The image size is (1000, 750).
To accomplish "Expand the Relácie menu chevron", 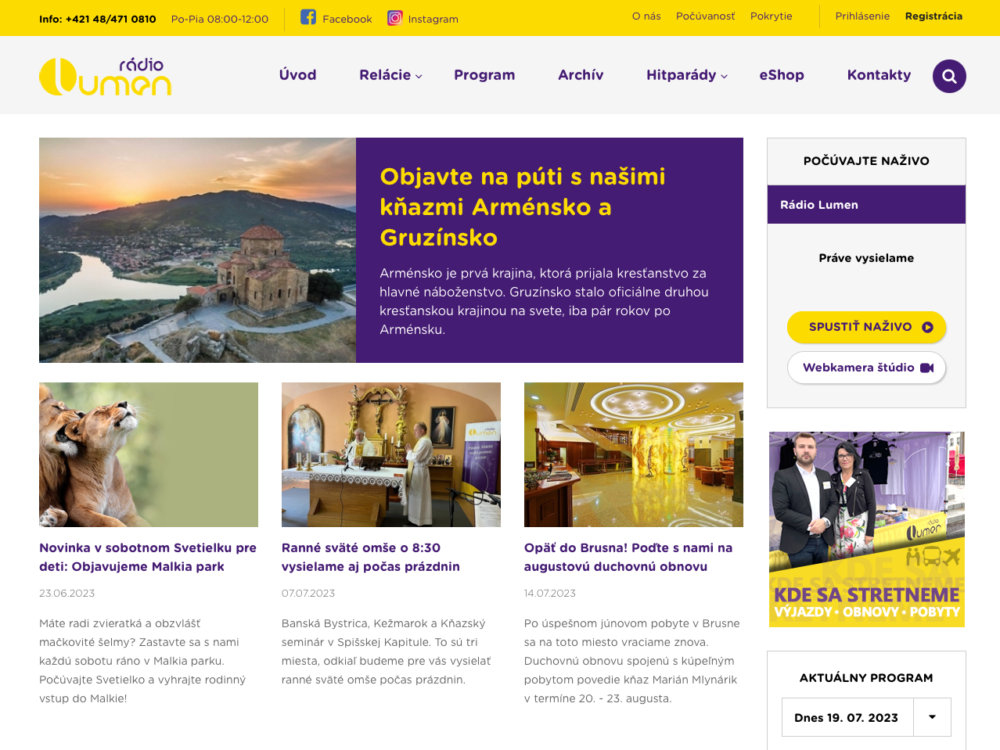I will (x=419, y=77).
